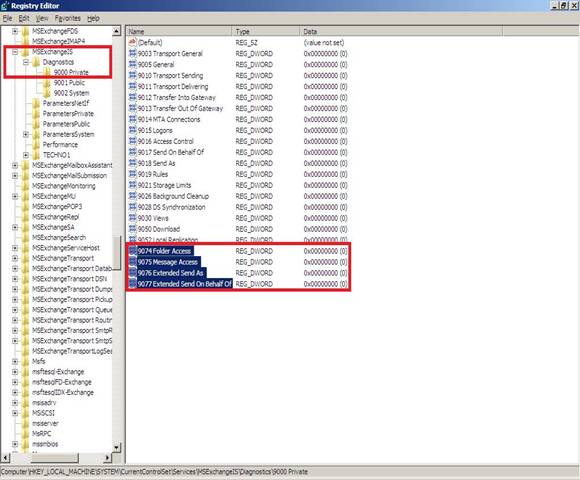Click the 9015 Logons value icon
The width and height of the screenshot is (580, 480).
coord(132,130)
